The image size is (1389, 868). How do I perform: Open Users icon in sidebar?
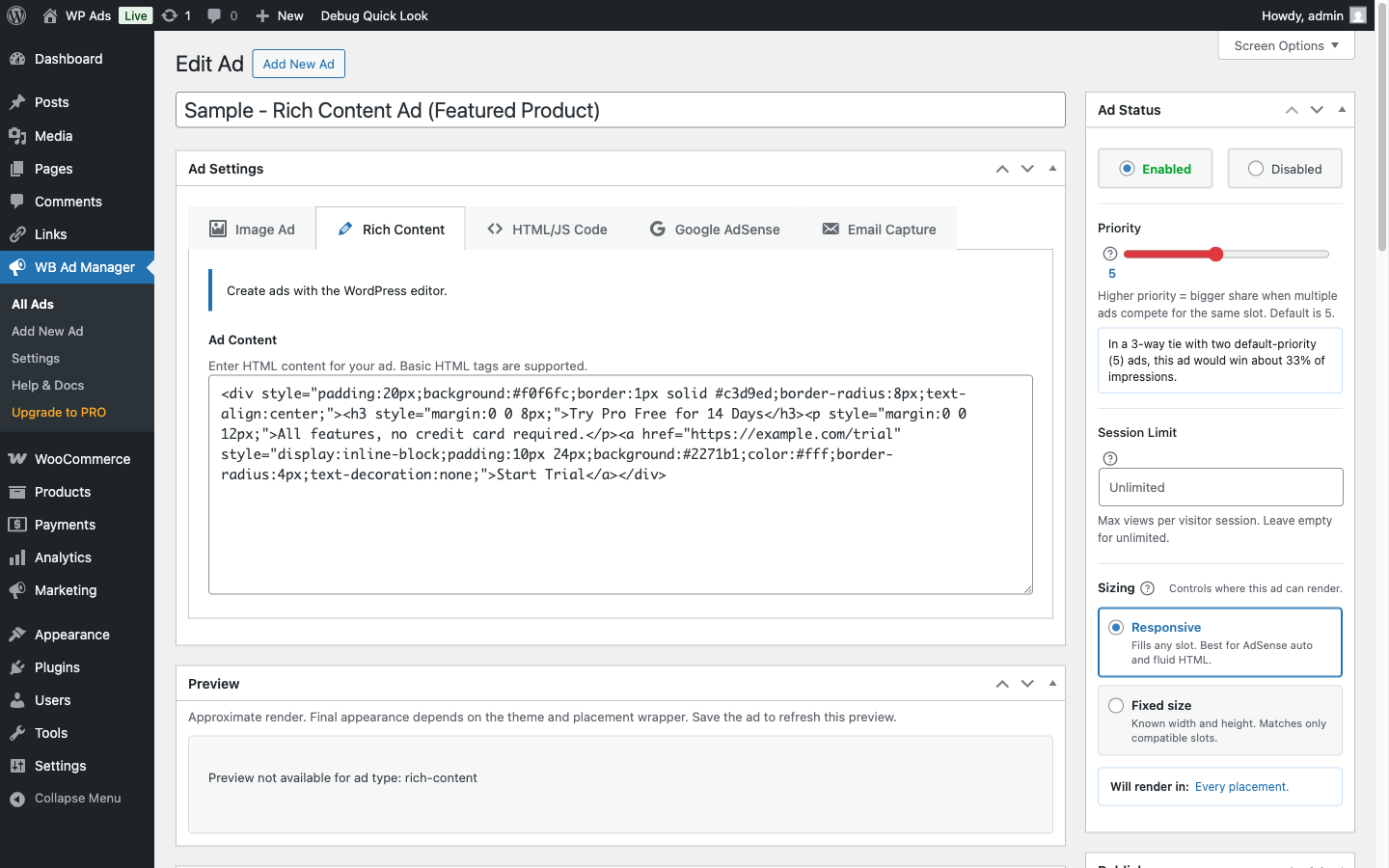tap(17, 700)
